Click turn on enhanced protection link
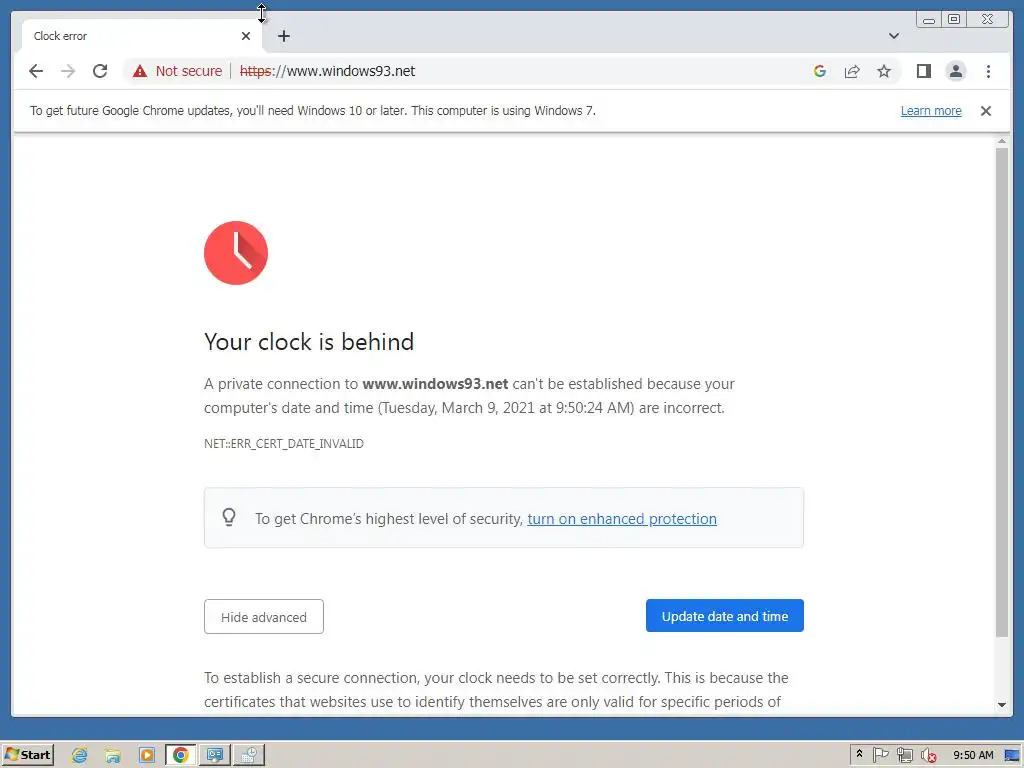Image resolution: width=1024 pixels, height=768 pixels. click(x=622, y=519)
